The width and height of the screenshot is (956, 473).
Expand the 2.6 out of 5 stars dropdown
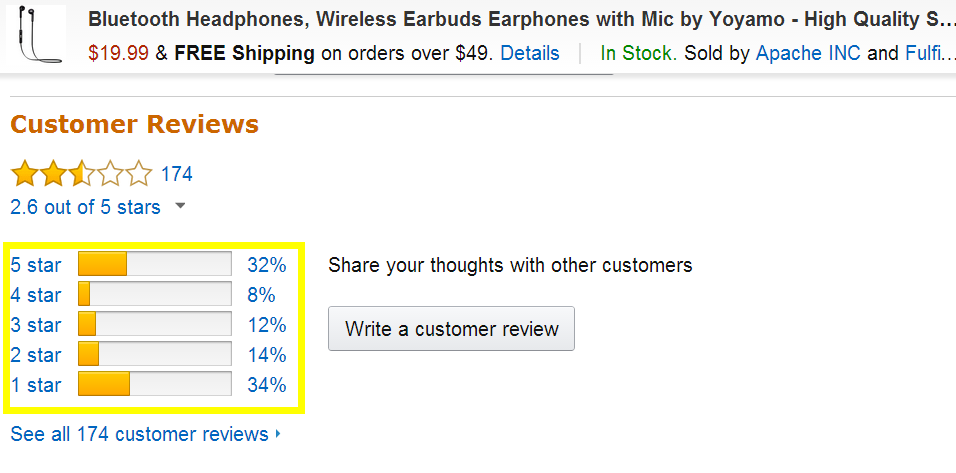point(85,207)
